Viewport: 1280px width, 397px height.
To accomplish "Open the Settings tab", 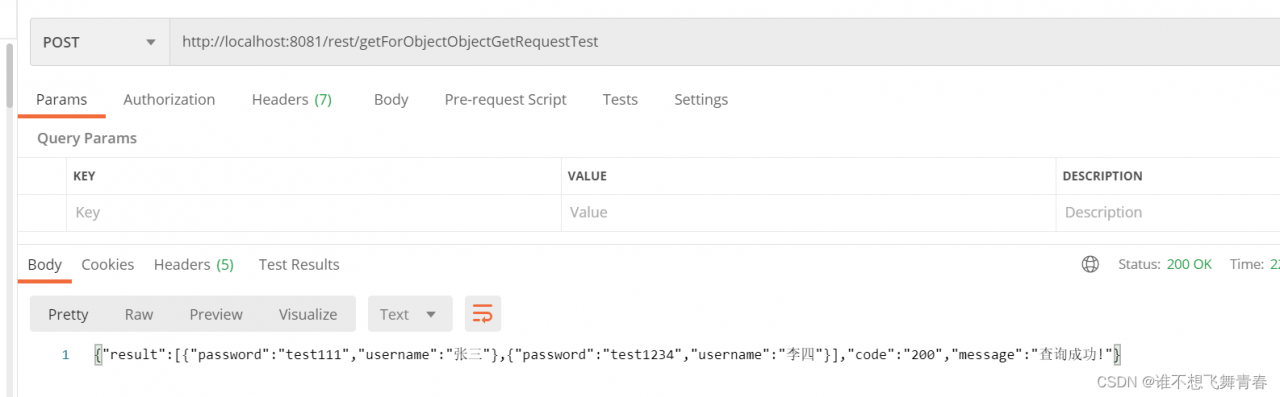I will tap(701, 99).
